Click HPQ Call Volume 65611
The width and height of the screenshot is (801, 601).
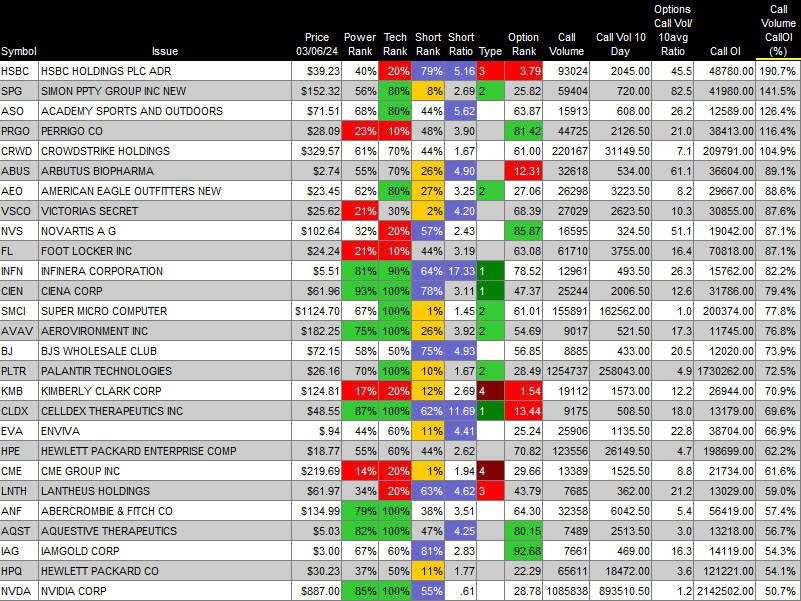tap(567, 570)
